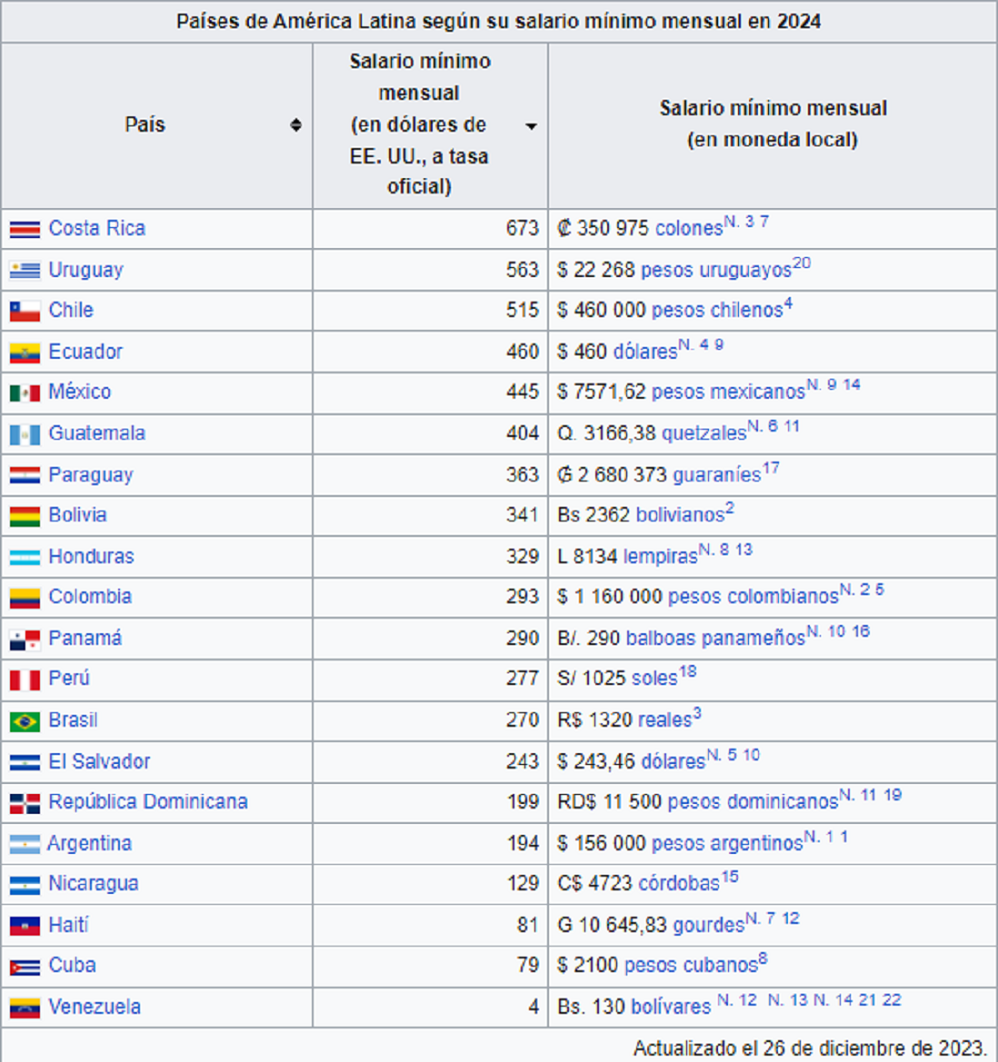998x1062 pixels.
Task: Open the pesos dominicanos currency link
Action: coord(753,802)
